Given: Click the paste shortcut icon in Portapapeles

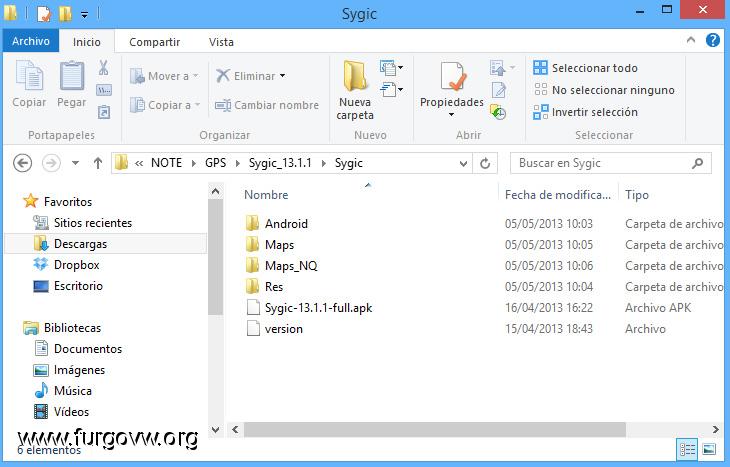Looking at the screenshot, I should [103, 112].
